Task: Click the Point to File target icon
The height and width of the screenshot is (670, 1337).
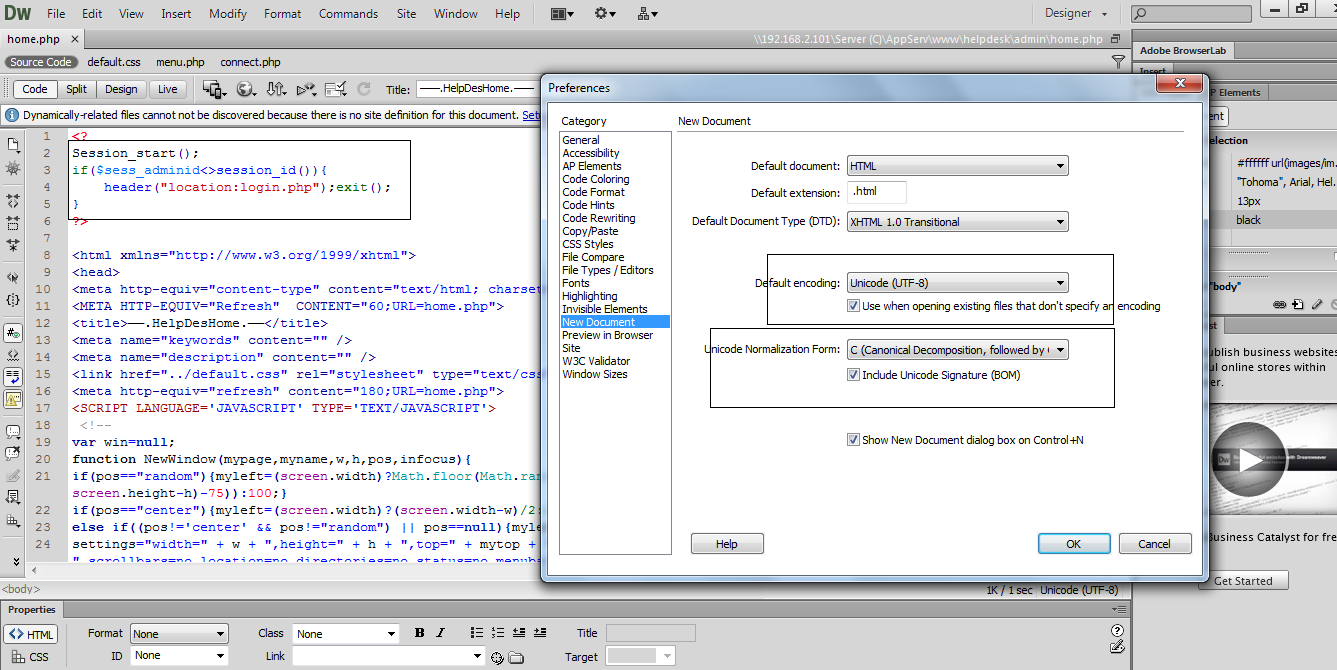Action: coord(497,657)
